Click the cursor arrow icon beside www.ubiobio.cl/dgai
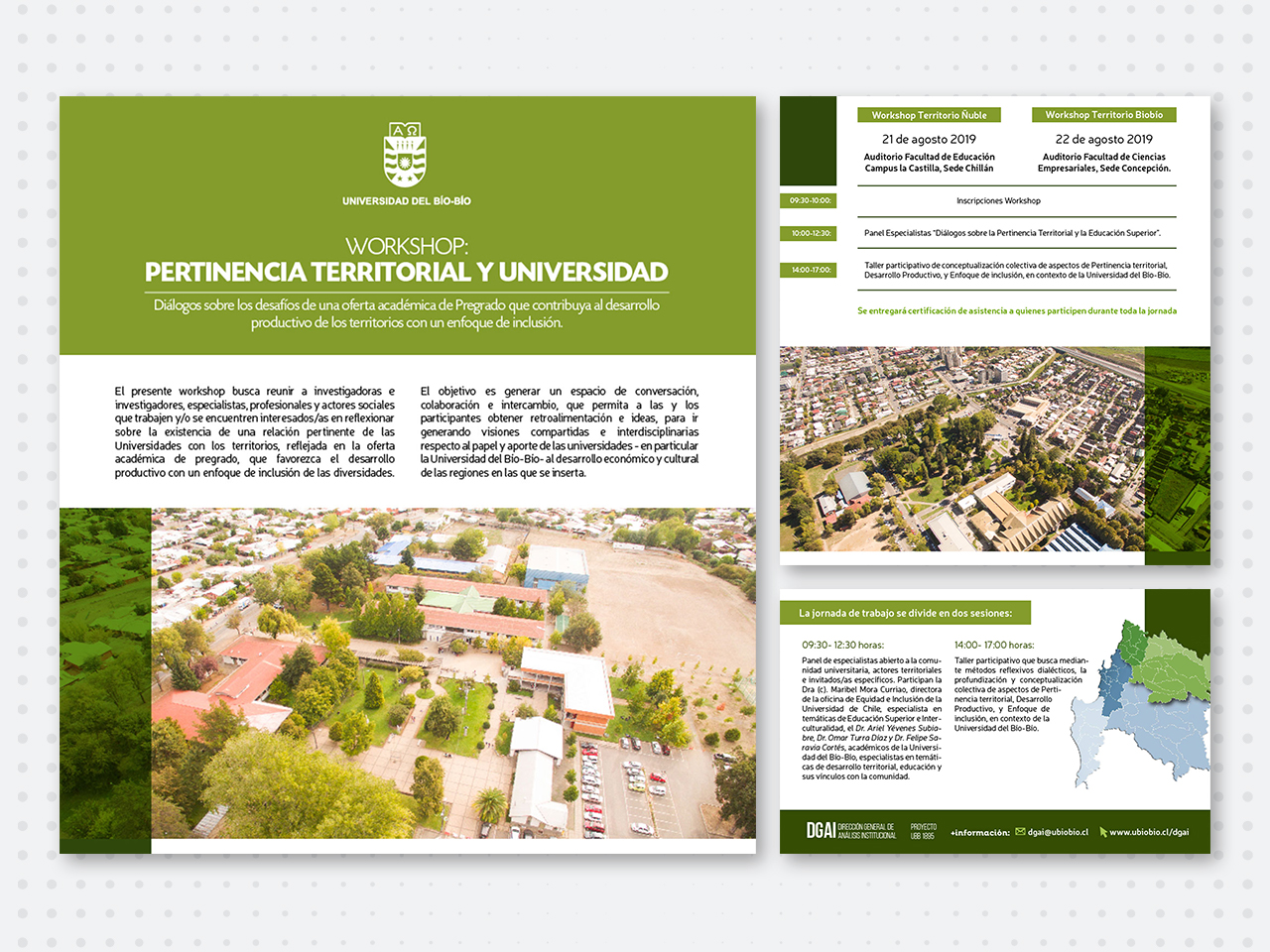 coord(1102,832)
